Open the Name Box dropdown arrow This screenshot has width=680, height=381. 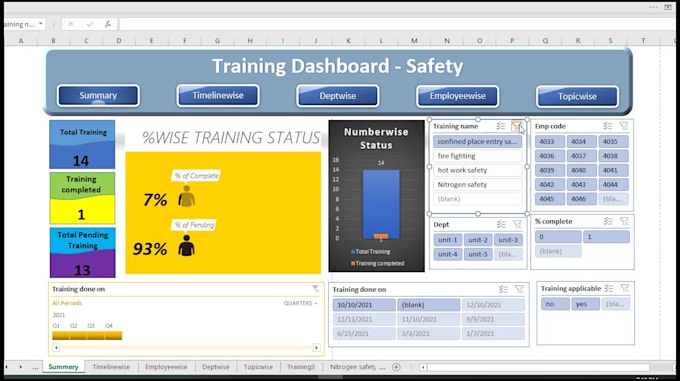pos(41,24)
